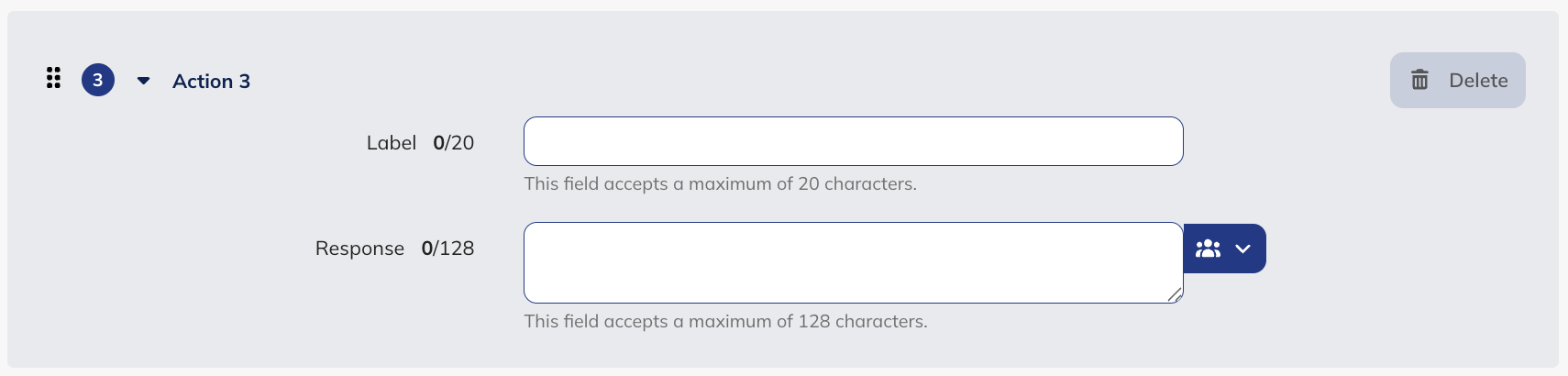Click the word Delete on the button

(x=1478, y=81)
